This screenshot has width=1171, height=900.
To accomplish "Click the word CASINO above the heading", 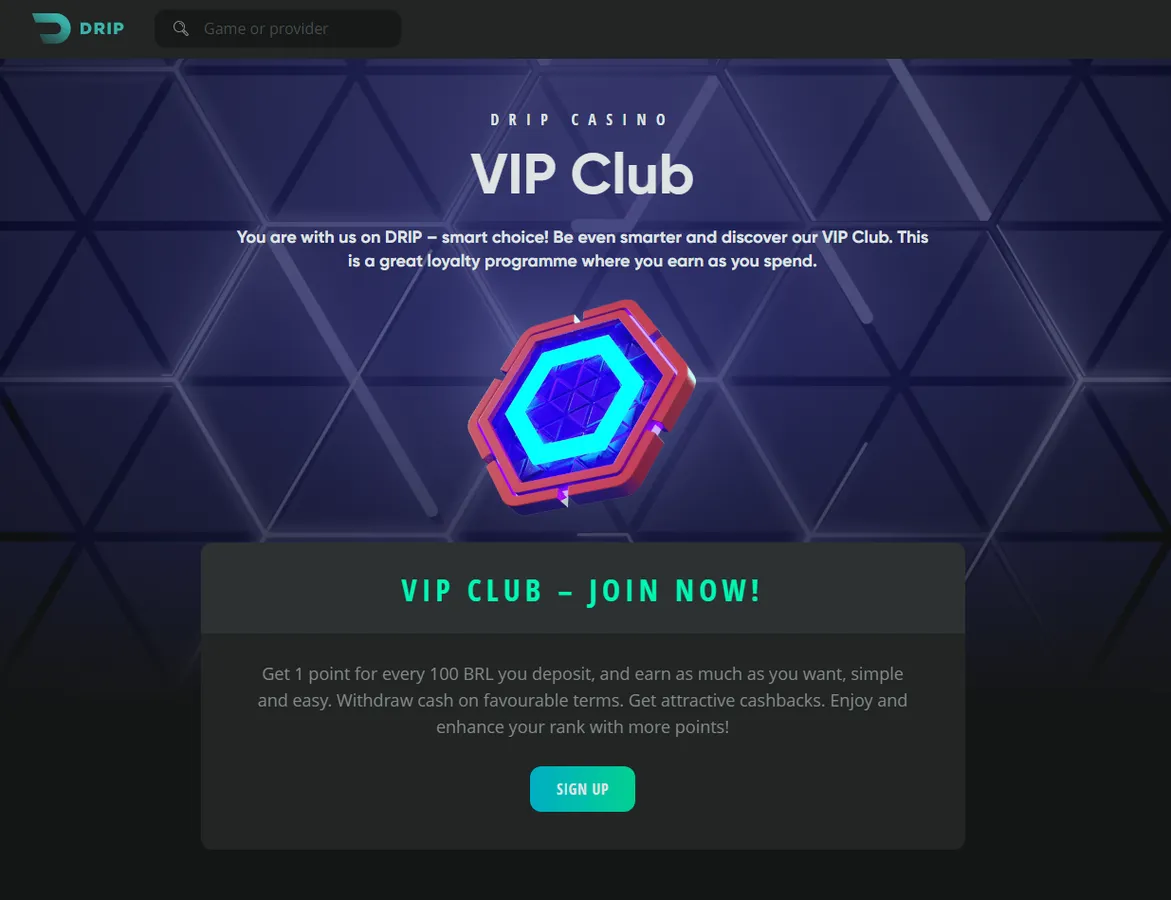I will pos(620,120).
